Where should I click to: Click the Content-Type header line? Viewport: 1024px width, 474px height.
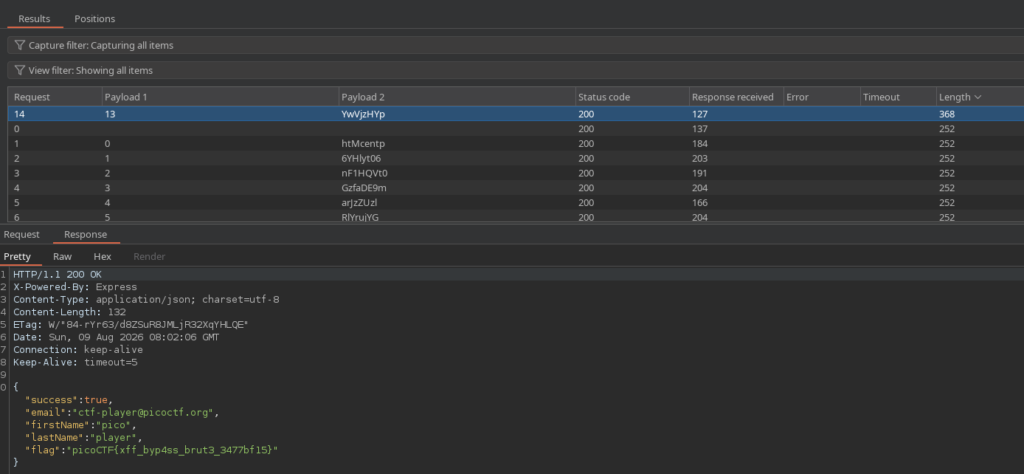point(146,300)
